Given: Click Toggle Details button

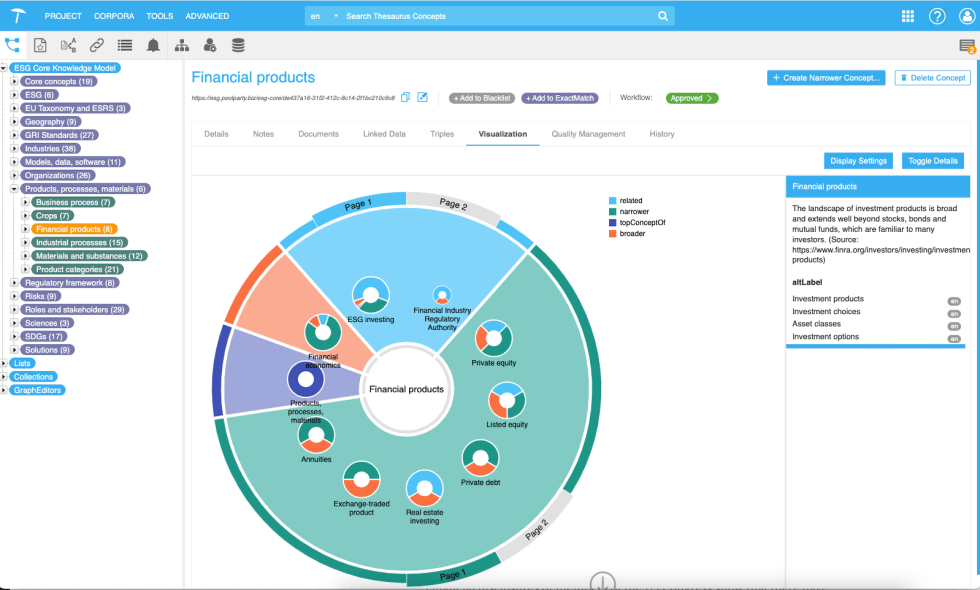Looking at the screenshot, I should click(x=932, y=160).
